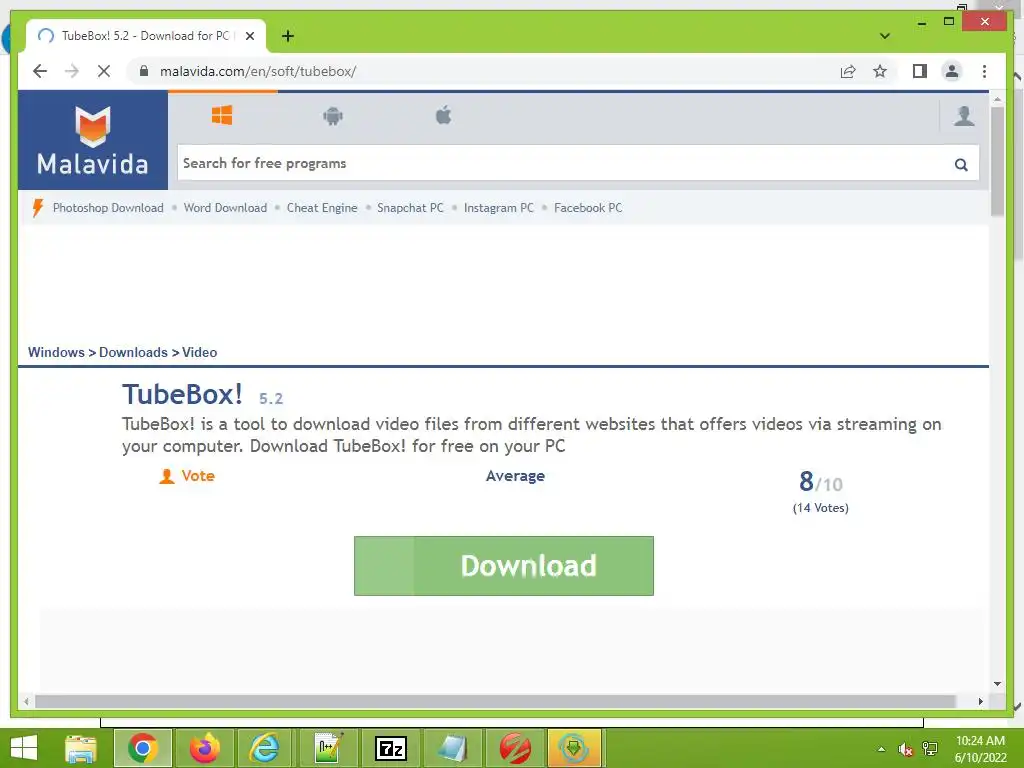The width and height of the screenshot is (1024, 768).
Task: Stop loading the page
Action: [x=104, y=71]
